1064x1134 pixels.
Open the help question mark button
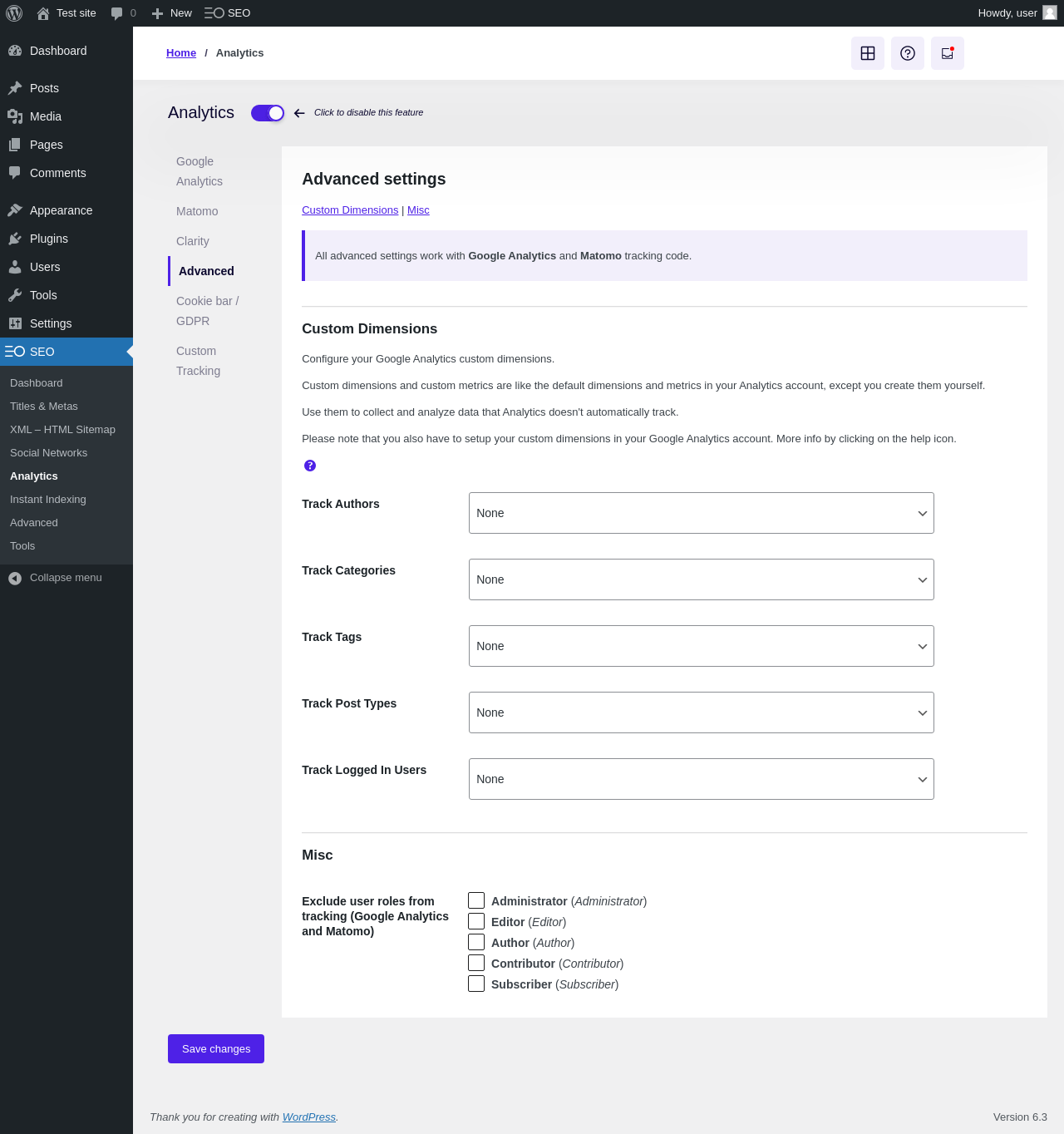point(908,53)
